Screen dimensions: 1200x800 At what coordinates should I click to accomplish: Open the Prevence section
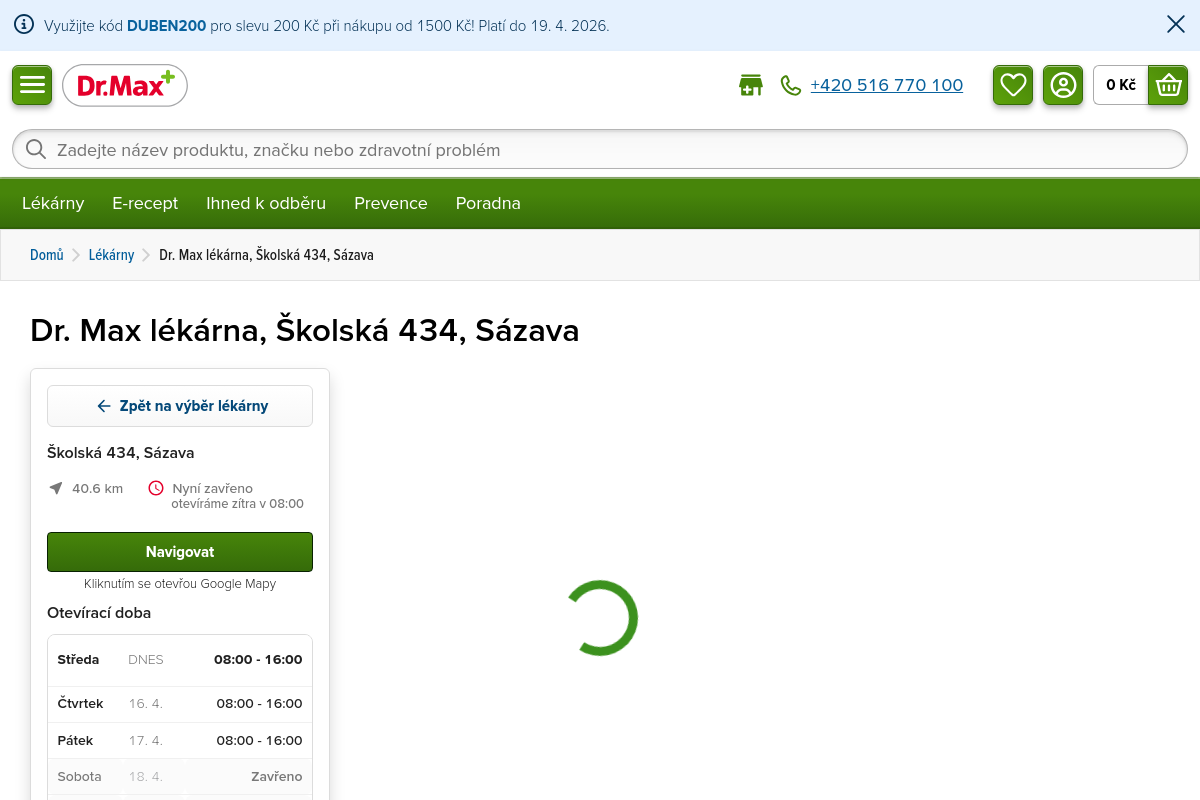(390, 203)
